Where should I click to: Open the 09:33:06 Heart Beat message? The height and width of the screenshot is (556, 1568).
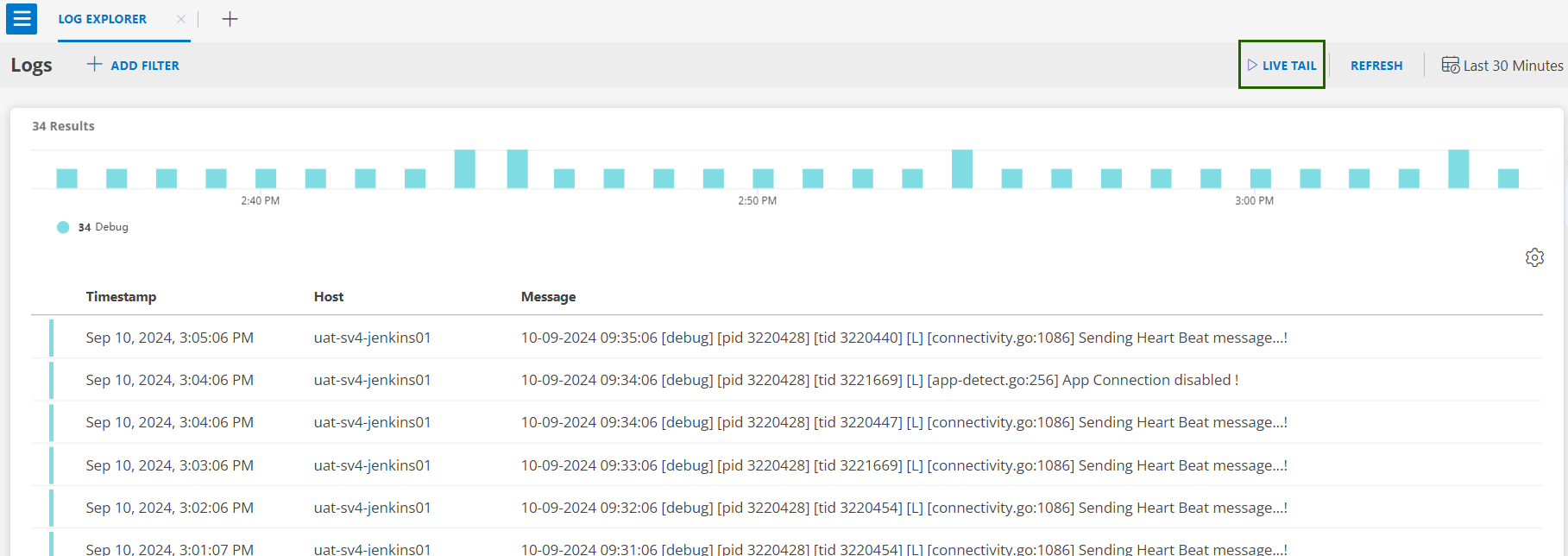(904, 465)
